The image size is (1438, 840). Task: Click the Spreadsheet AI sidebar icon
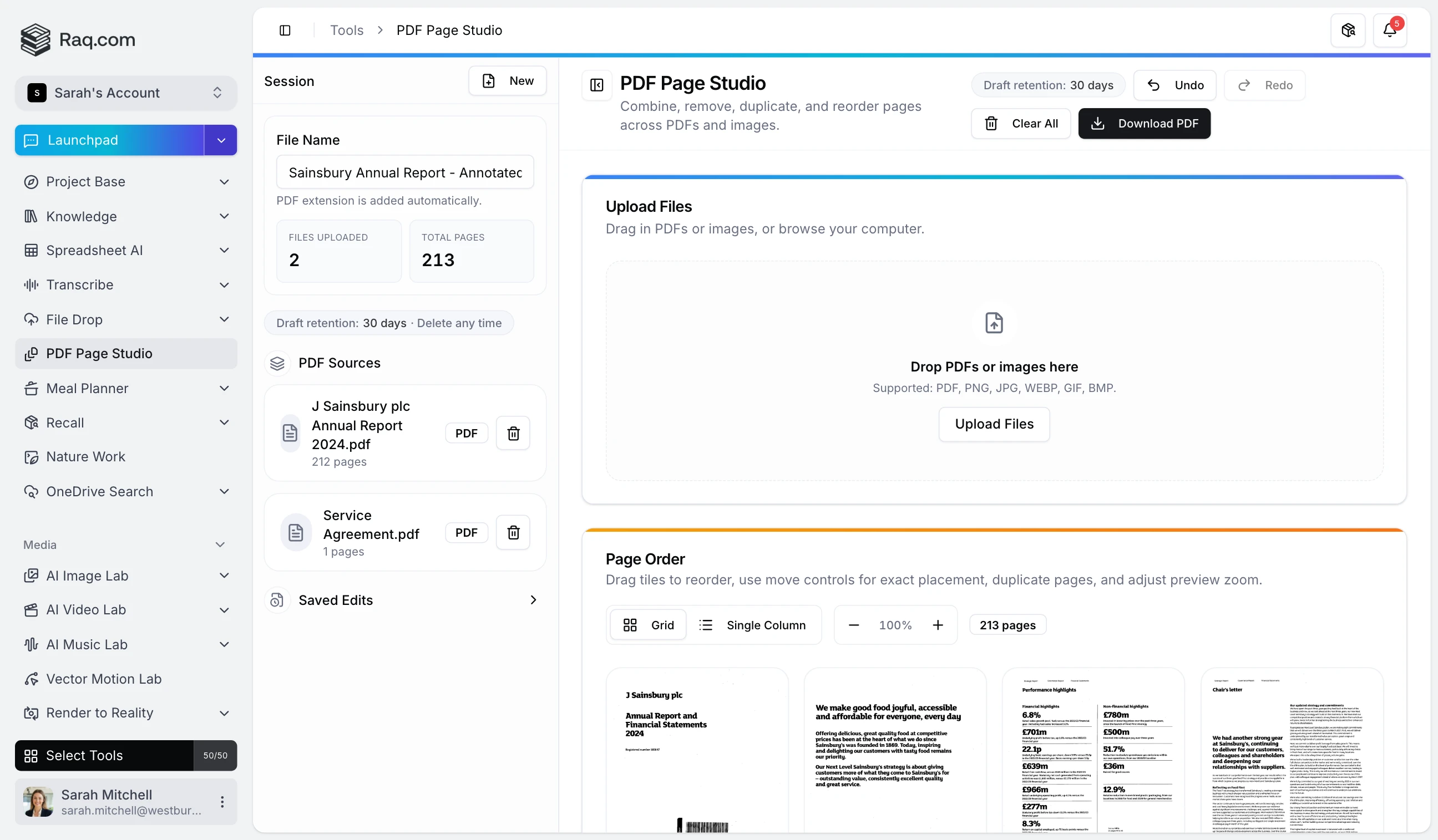[x=32, y=251]
